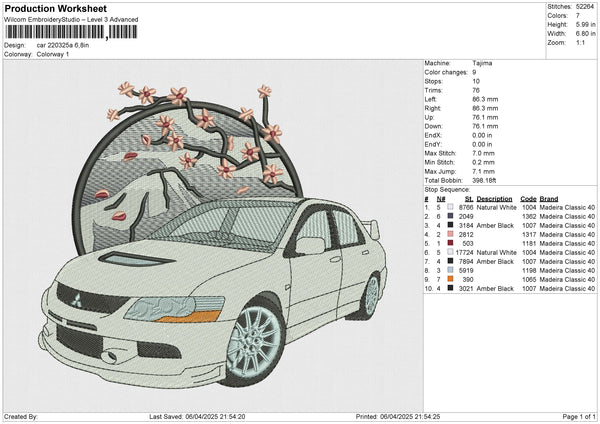This screenshot has height=424, width=600.
Task: Click thread code '1181' in stop 5
Action: tap(529, 243)
